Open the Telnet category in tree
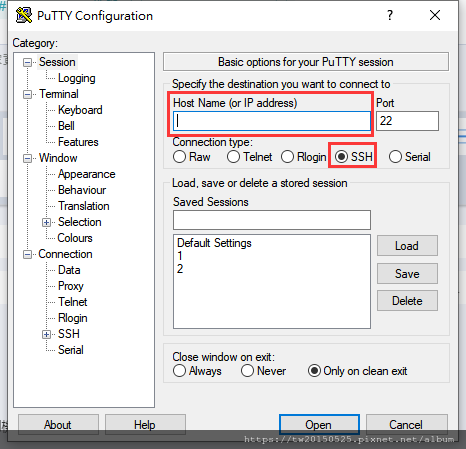Screen dimensions: 466x449 [72, 302]
